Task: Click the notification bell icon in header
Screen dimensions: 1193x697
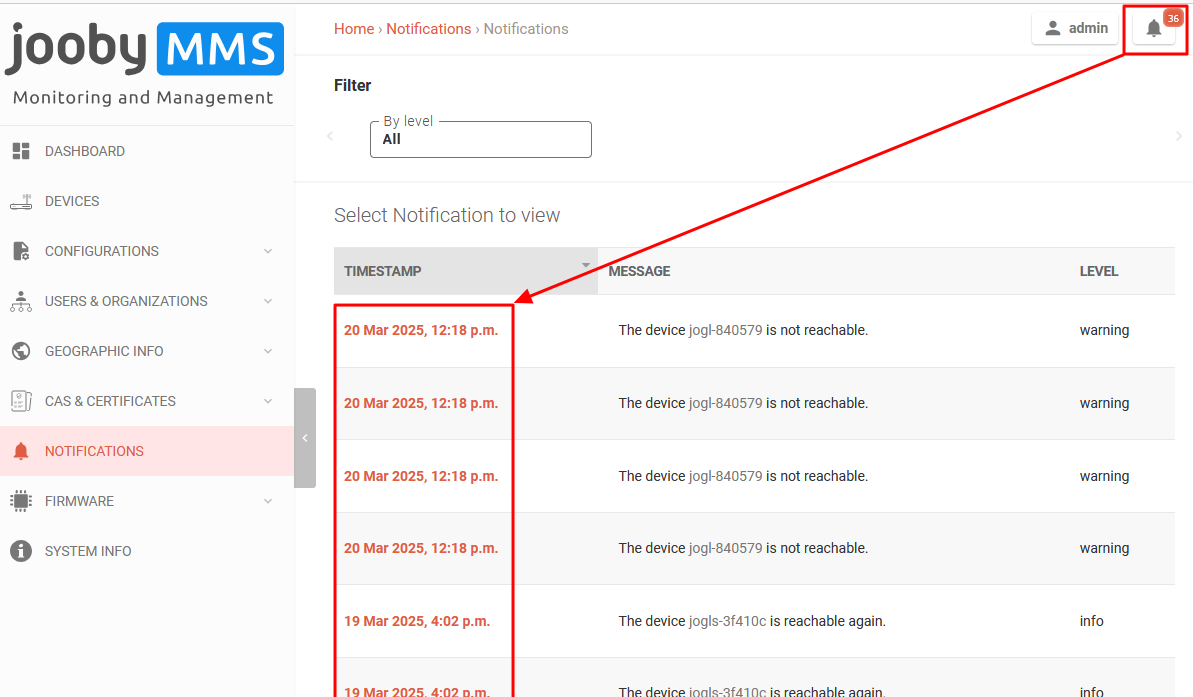Action: coord(1153,28)
